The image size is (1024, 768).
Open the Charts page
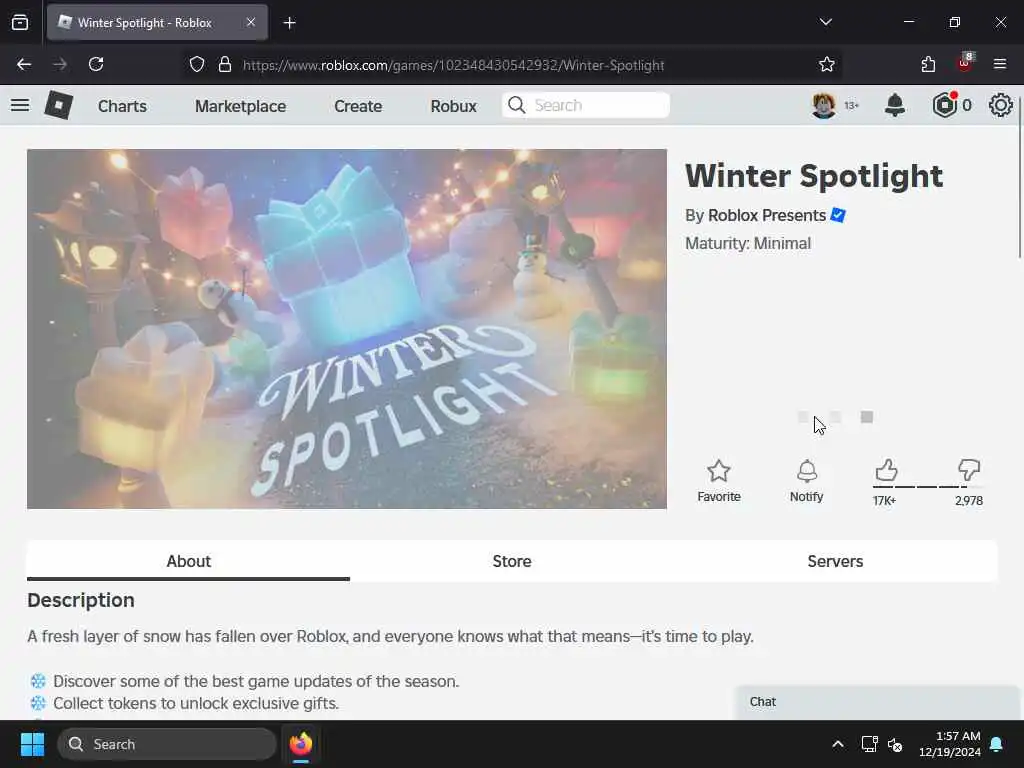(x=122, y=106)
